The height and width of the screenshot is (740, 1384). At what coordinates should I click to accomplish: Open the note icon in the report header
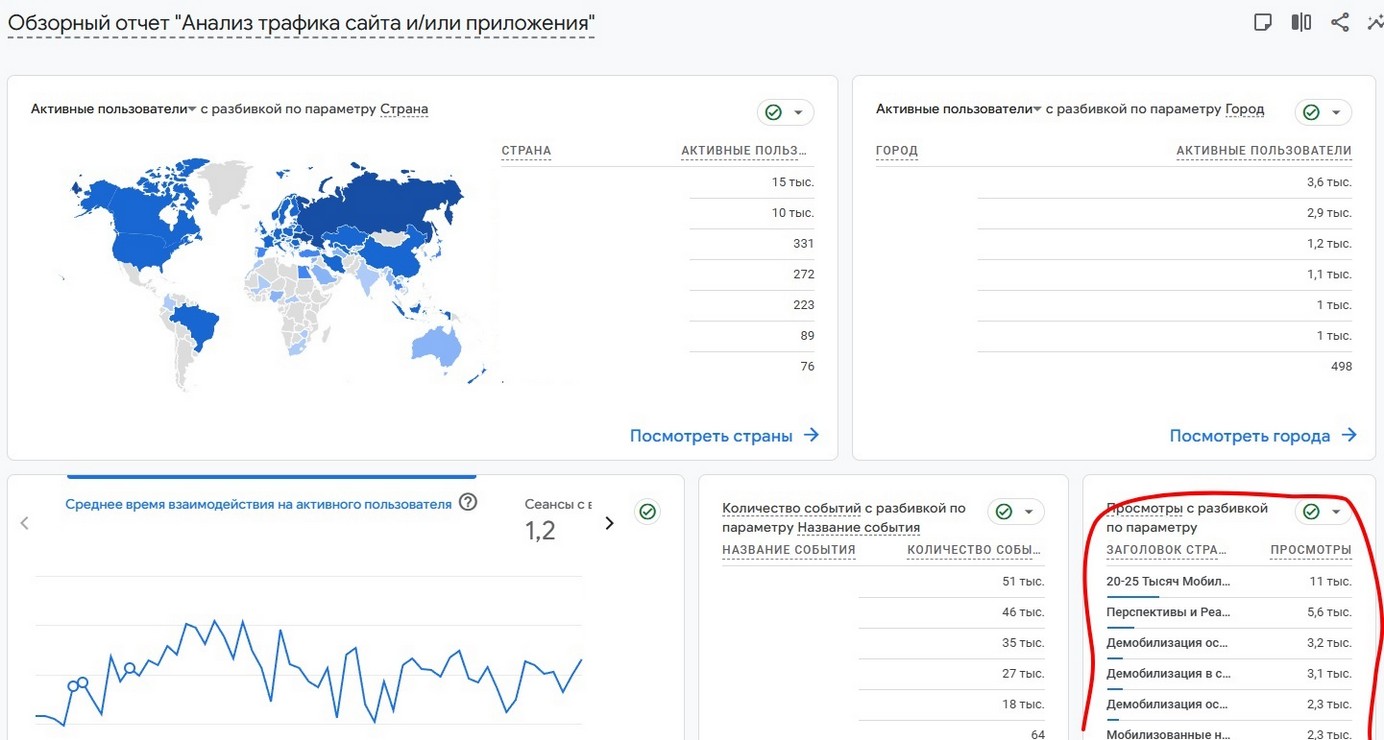tap(1263, 22)
